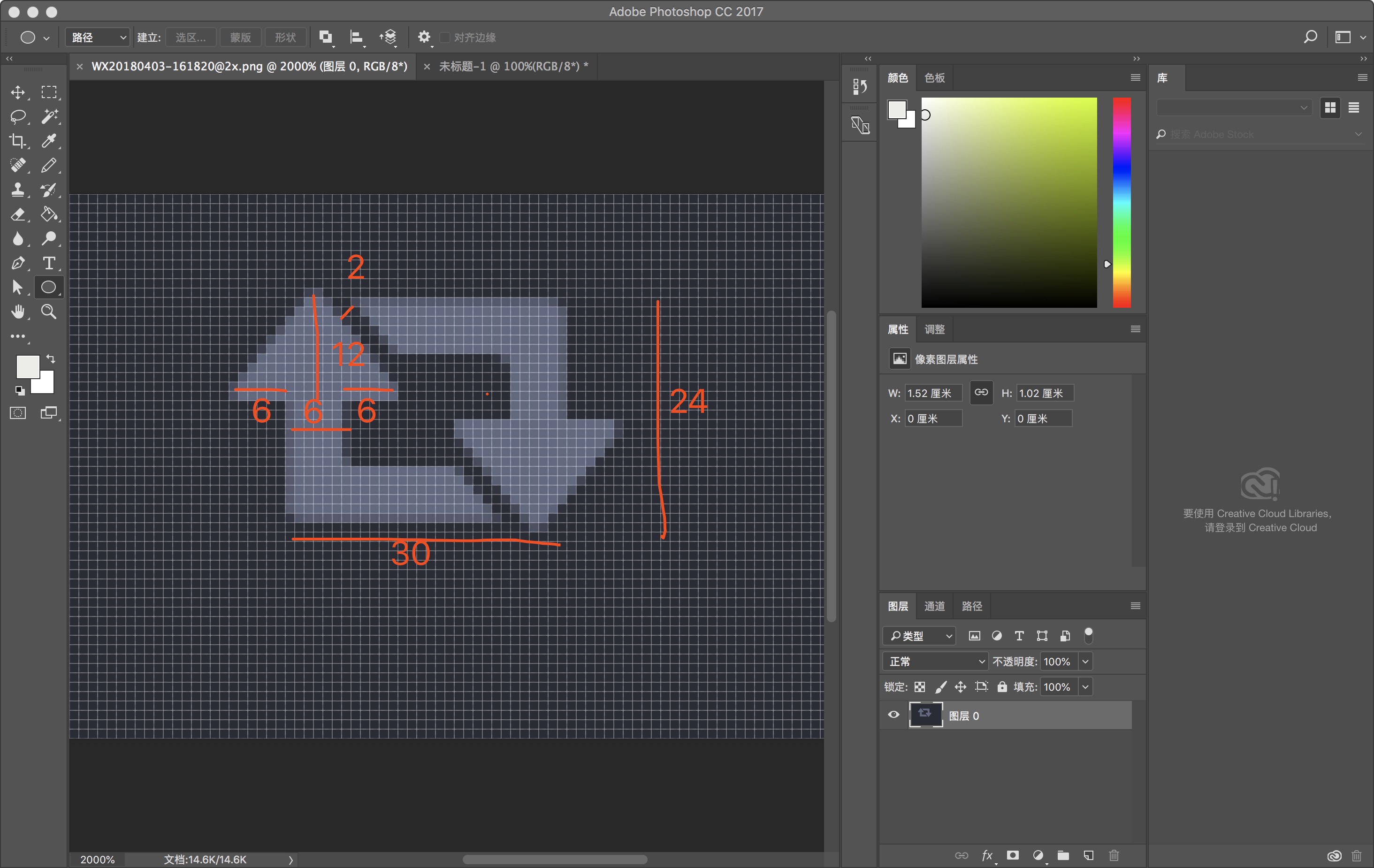Enable the 对齐边缘 checkbox
This screenshot has height=868, width=1374.
point(445,38)
